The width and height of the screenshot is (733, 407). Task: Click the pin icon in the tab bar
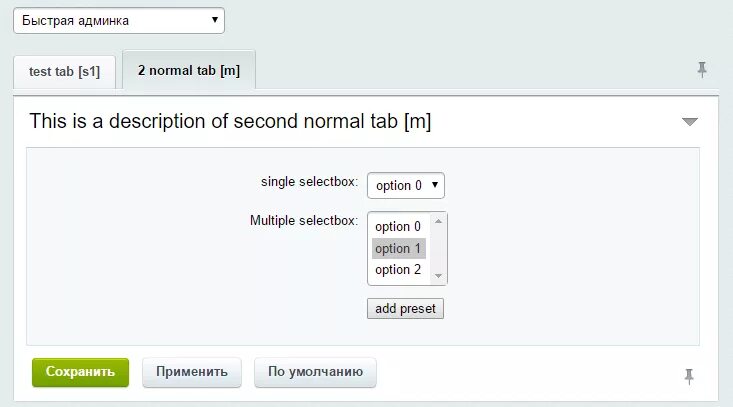pos(702,69)
